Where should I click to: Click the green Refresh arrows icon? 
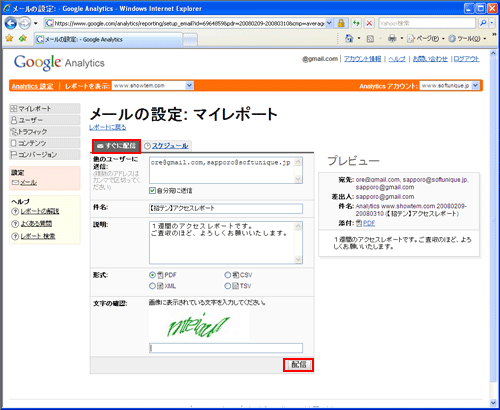click(356, 23)
